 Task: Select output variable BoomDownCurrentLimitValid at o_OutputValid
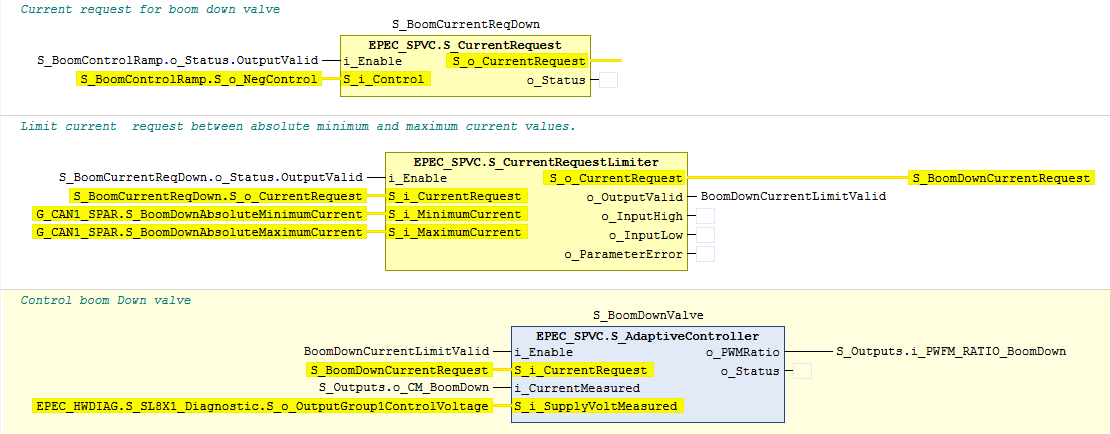coord(792,196)
